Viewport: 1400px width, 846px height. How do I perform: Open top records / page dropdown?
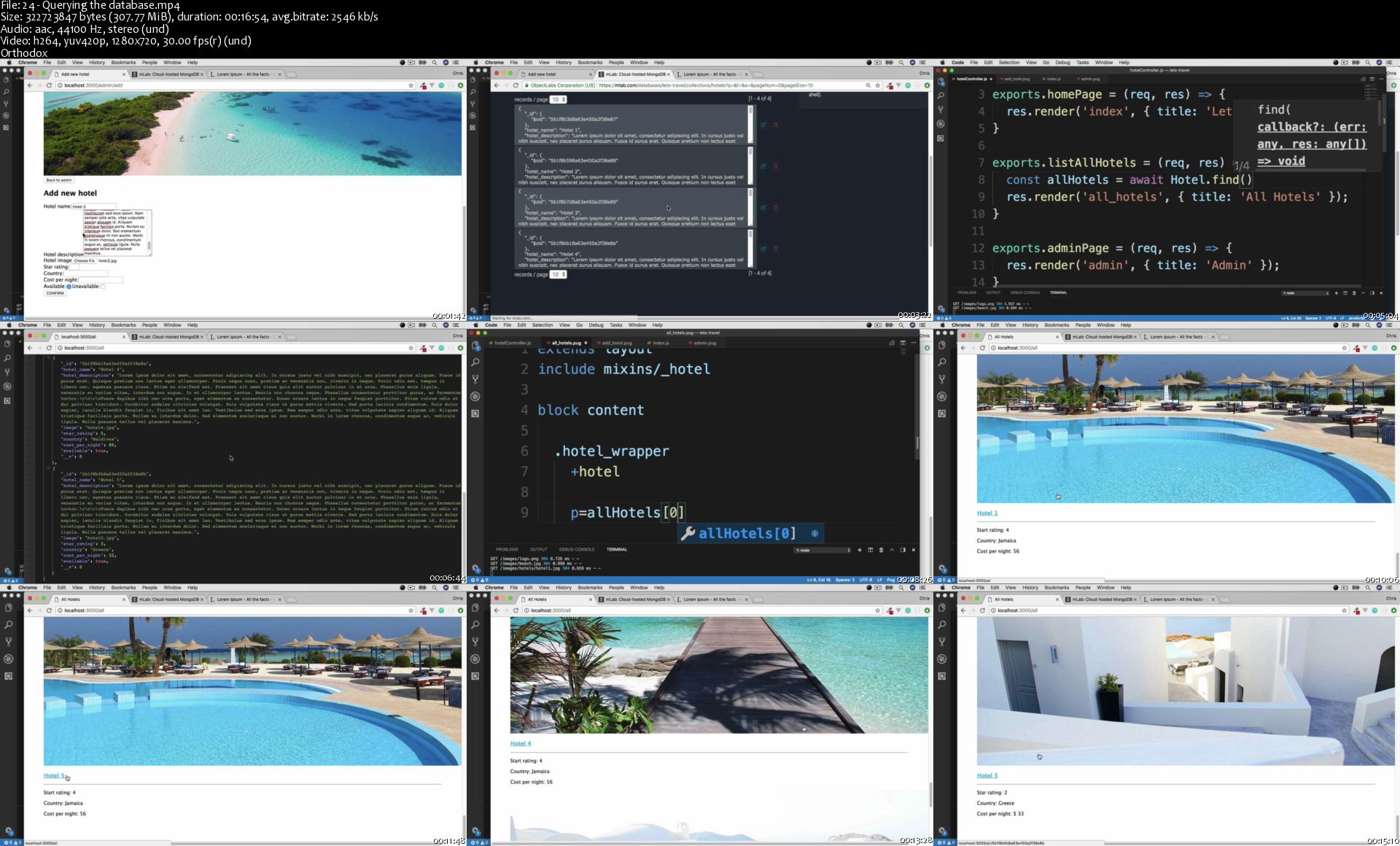pos(558,99)
